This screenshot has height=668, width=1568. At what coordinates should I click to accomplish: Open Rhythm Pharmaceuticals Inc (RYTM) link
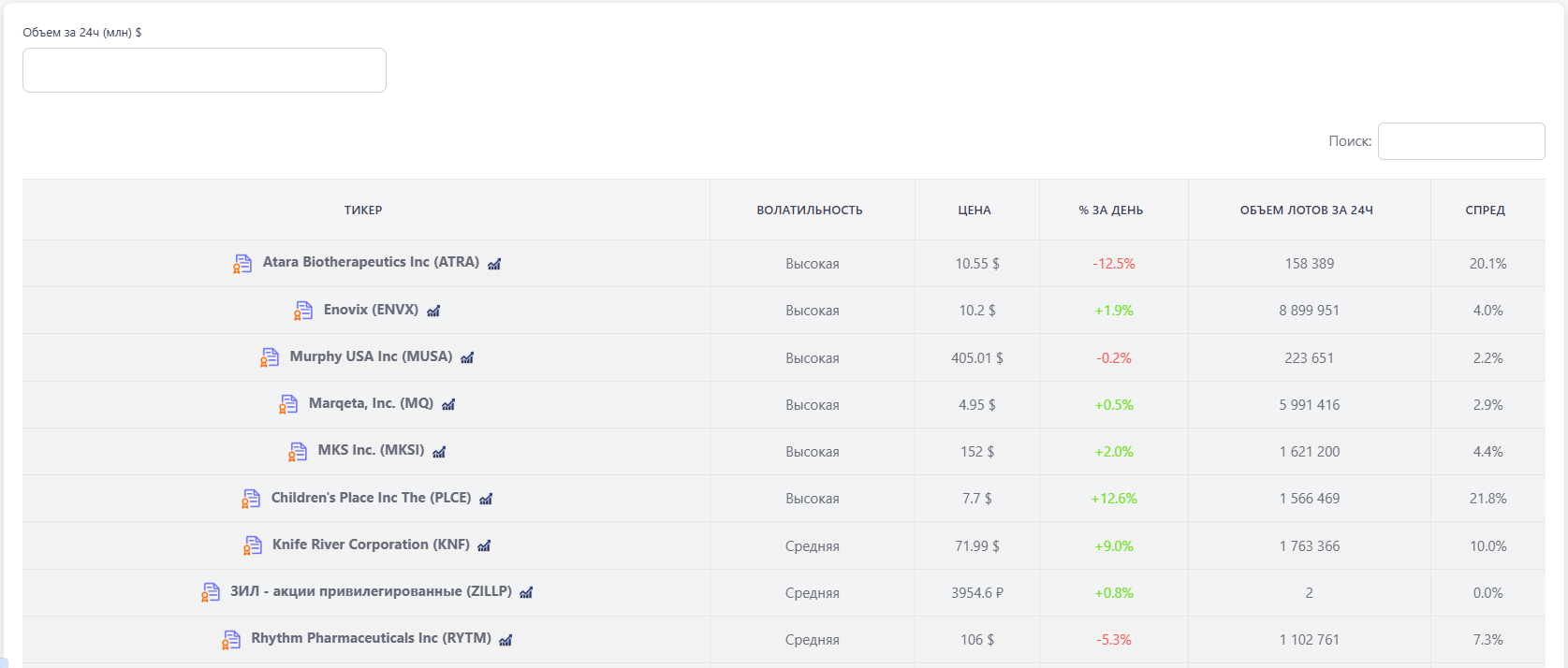click(x=371, y=638)
